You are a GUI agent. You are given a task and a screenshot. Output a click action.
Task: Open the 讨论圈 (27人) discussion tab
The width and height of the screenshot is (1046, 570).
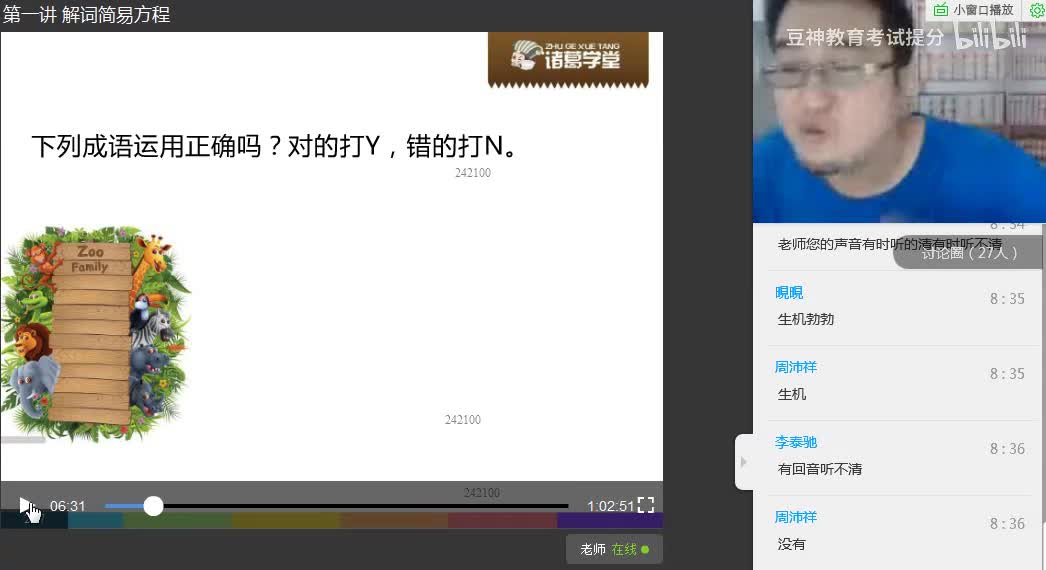[x=969, y=252]
